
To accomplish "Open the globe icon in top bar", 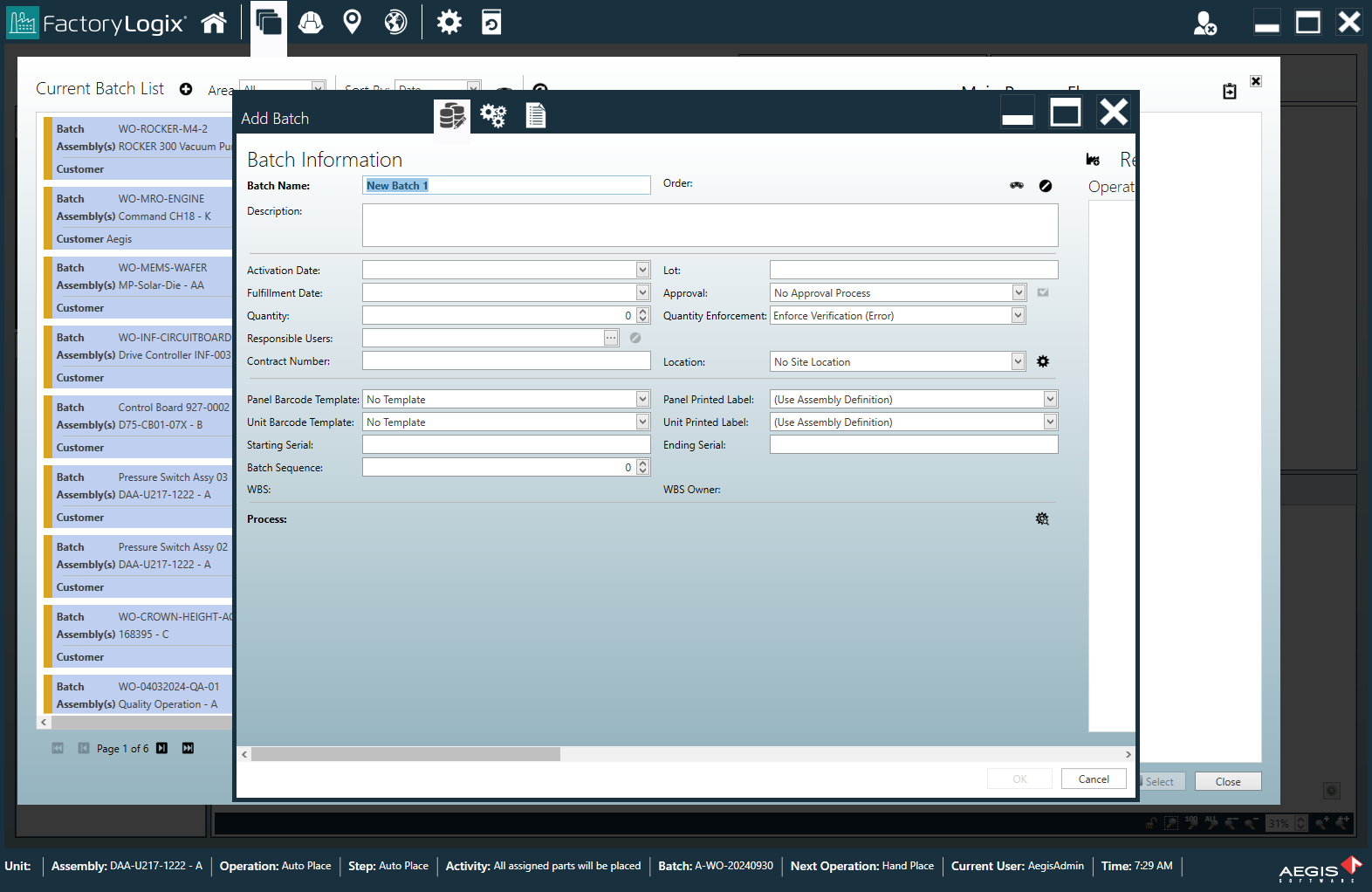I will click(x=395, y=23).
